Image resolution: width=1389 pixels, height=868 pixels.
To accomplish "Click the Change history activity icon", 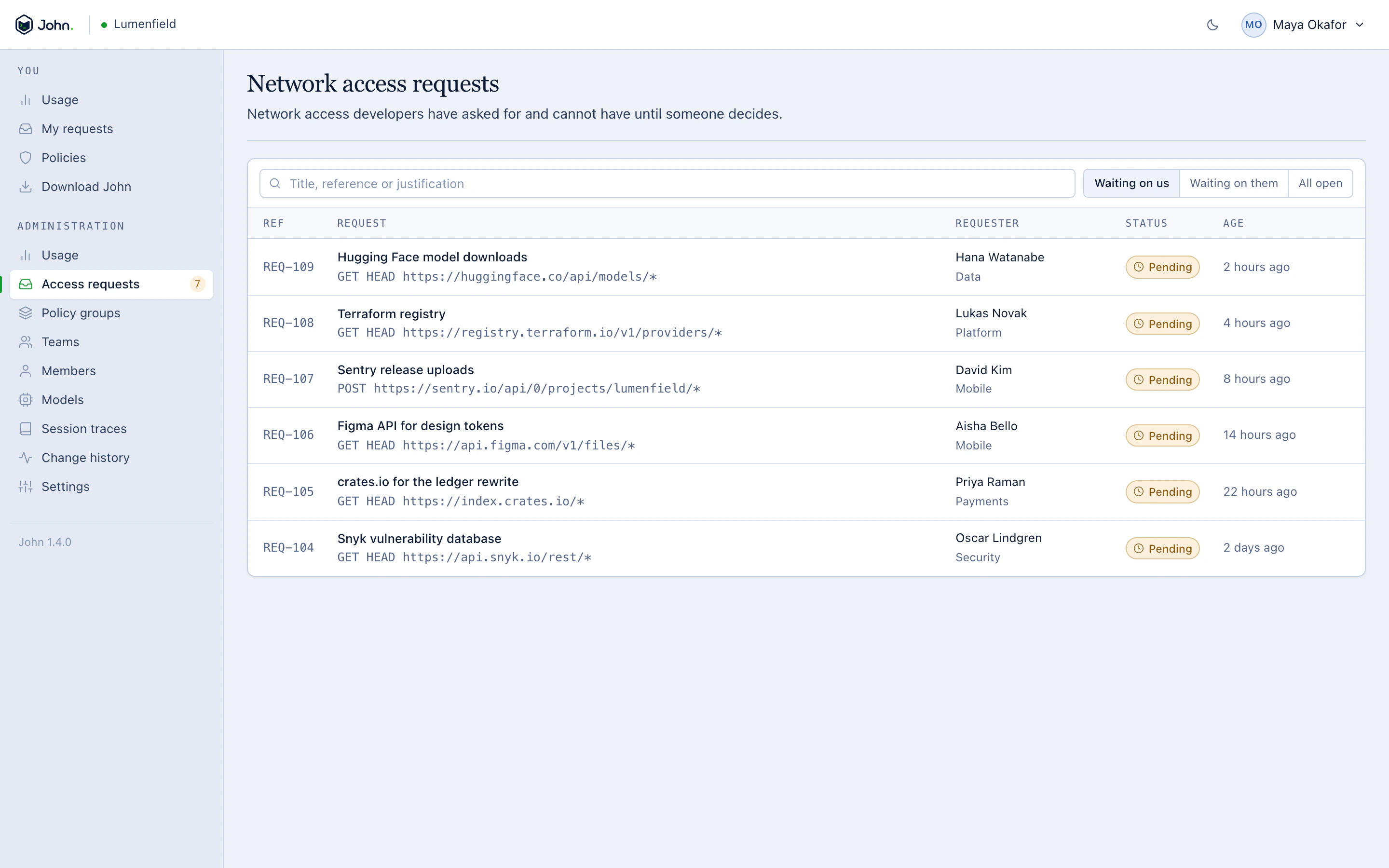I will tap(25, 458).
